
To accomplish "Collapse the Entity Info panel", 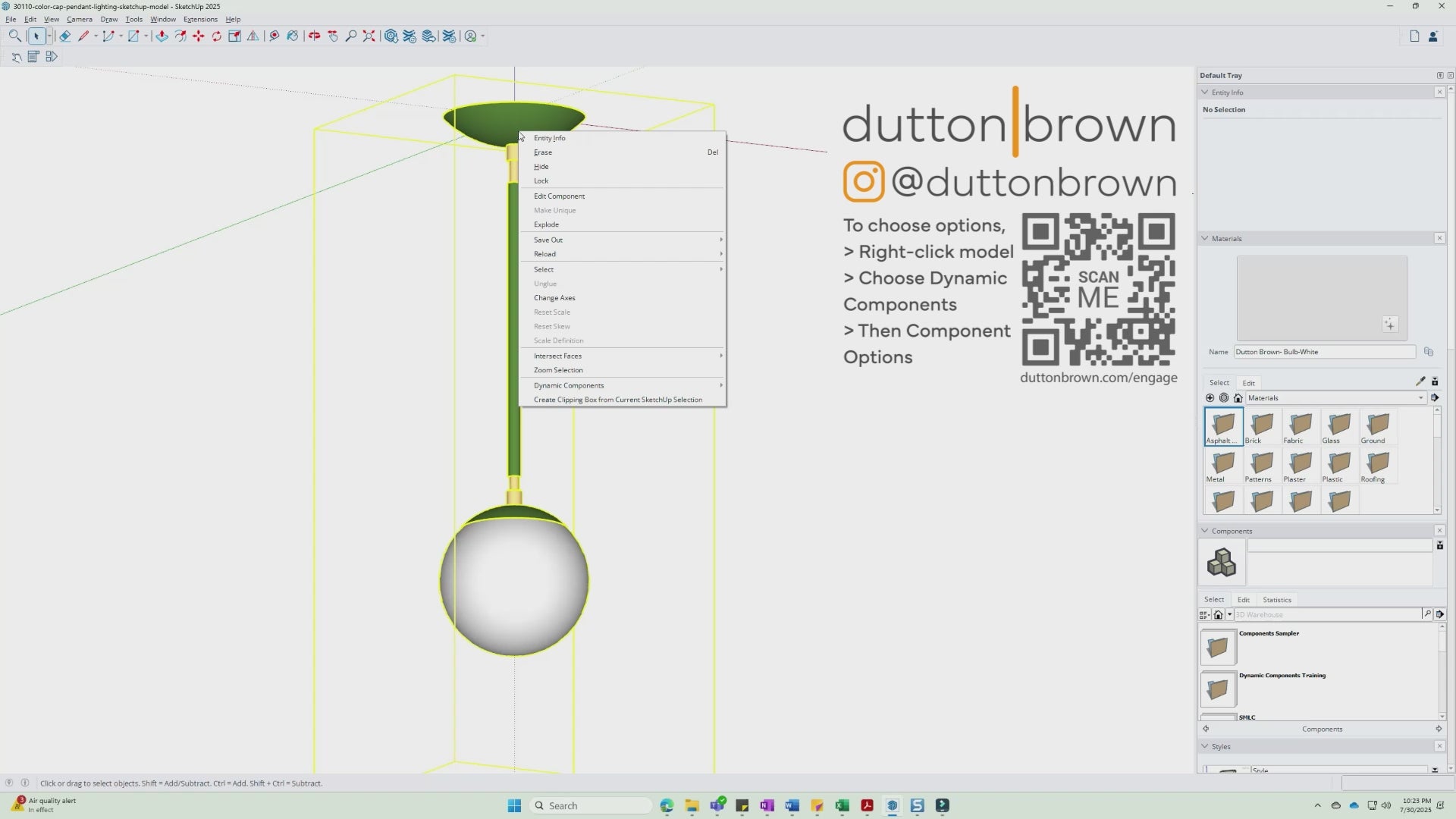I will coord(1205,92).
